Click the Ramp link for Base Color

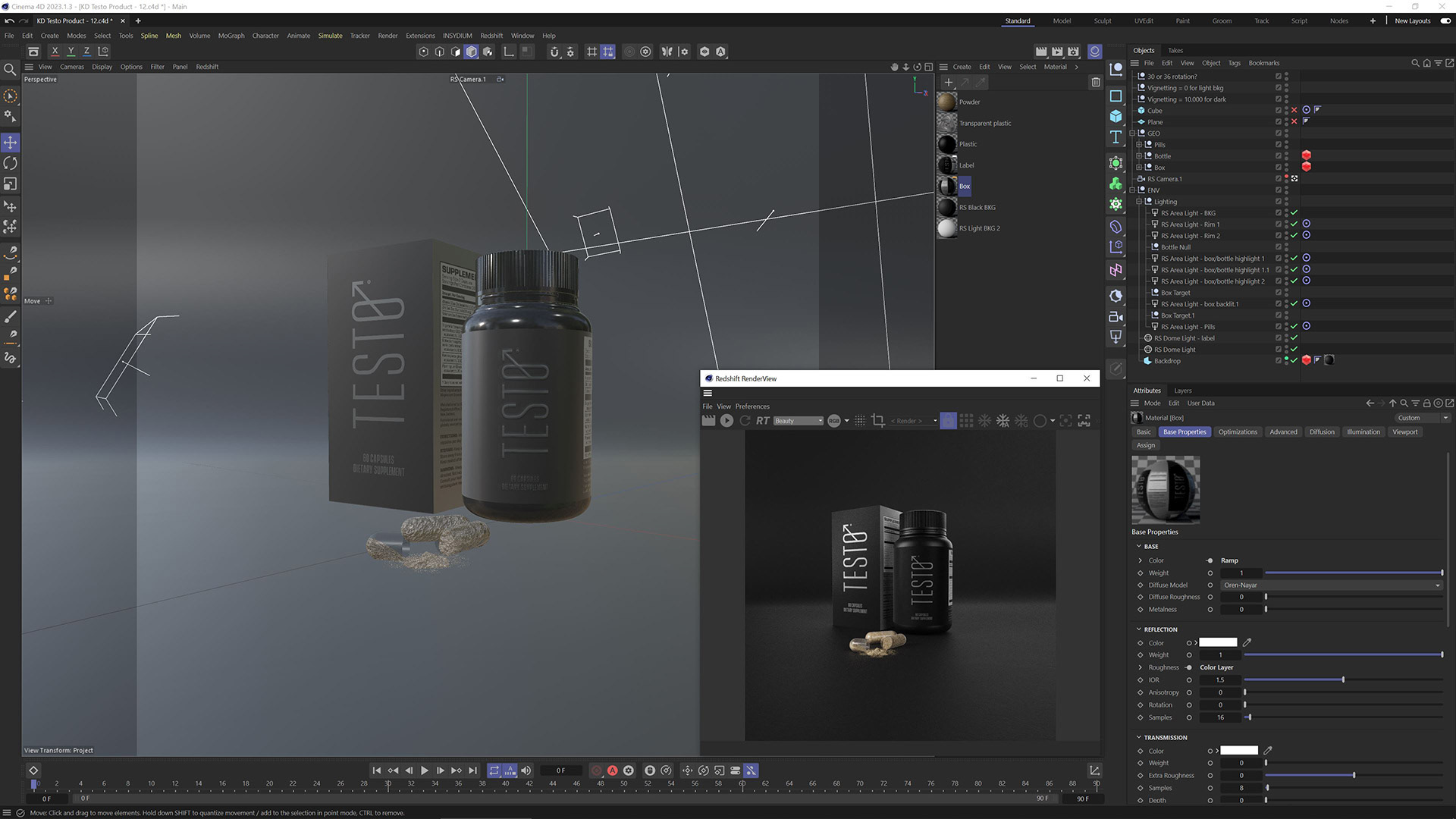click(1229, 560)
